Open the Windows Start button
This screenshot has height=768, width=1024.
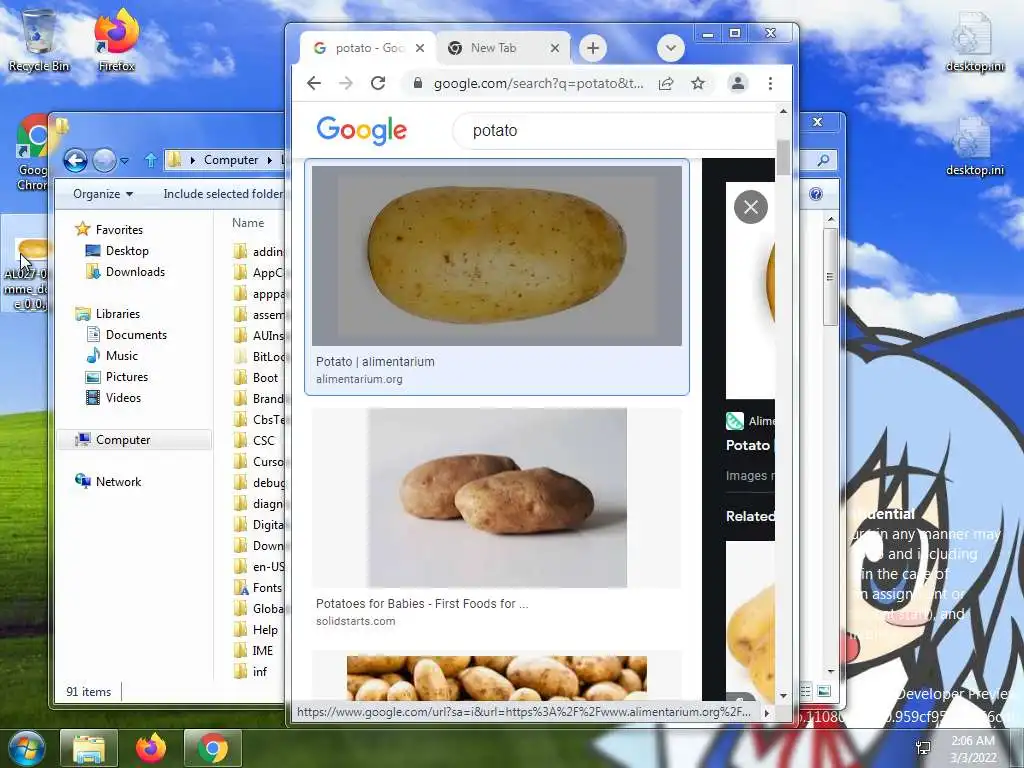tap(27, 748)
